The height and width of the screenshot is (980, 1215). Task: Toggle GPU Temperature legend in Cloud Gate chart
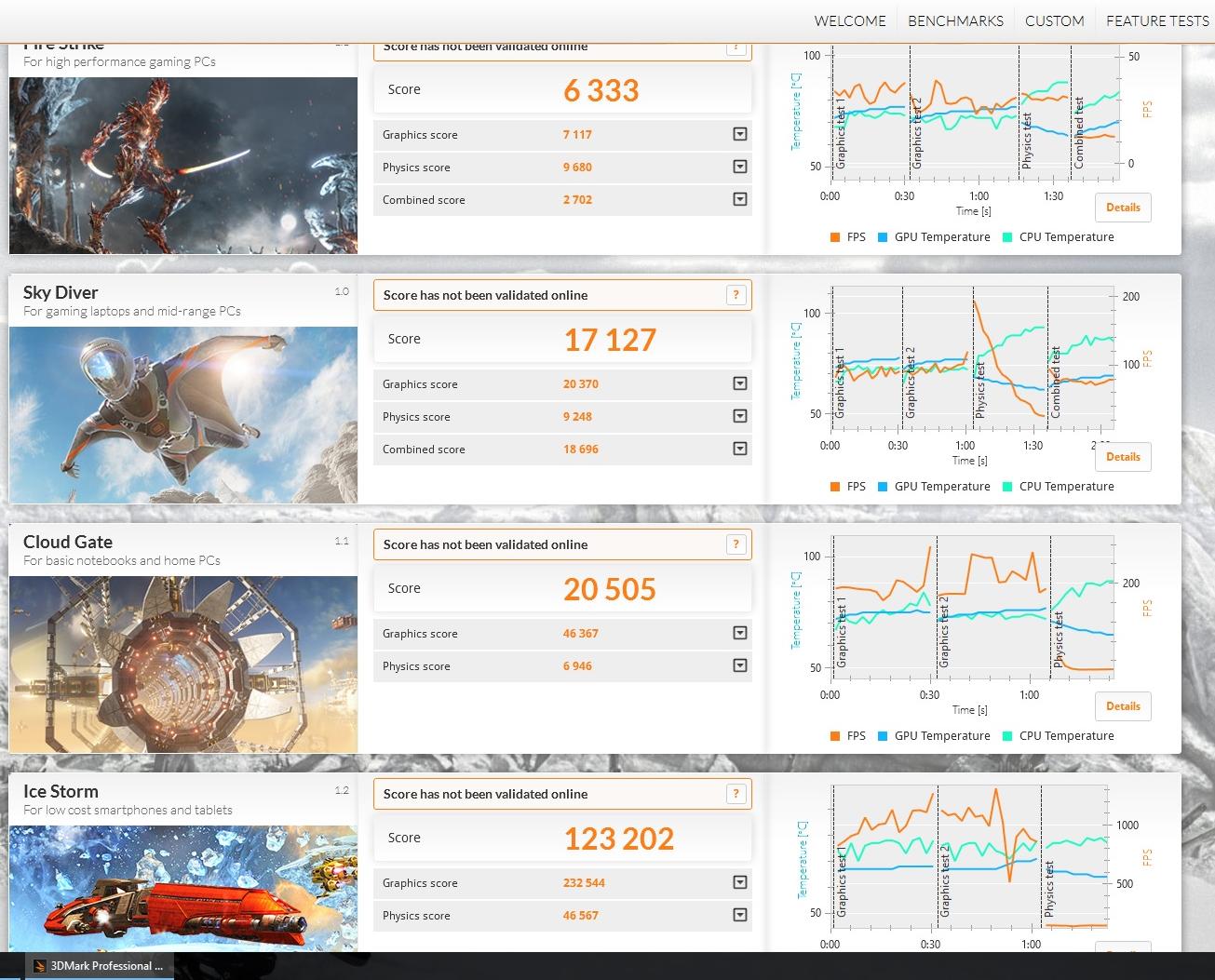pos(934,736)
